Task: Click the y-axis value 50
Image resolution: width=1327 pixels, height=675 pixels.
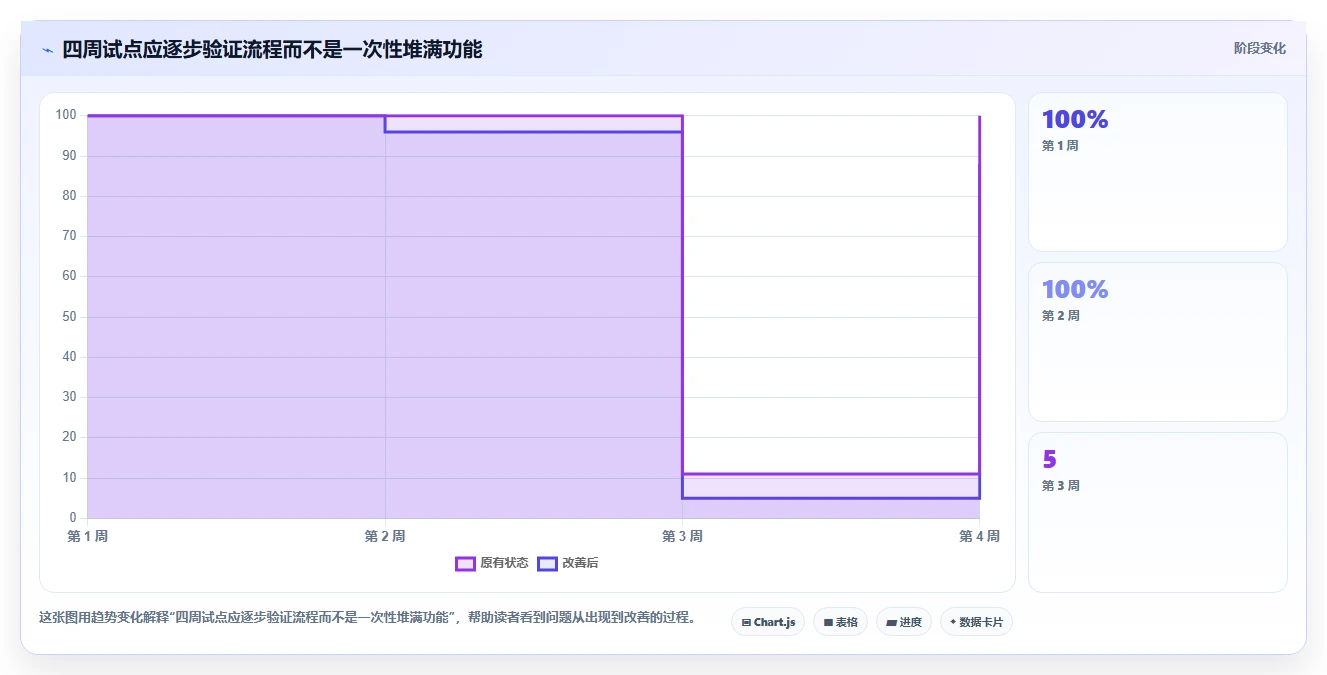Action: click(x=69, y=317)
